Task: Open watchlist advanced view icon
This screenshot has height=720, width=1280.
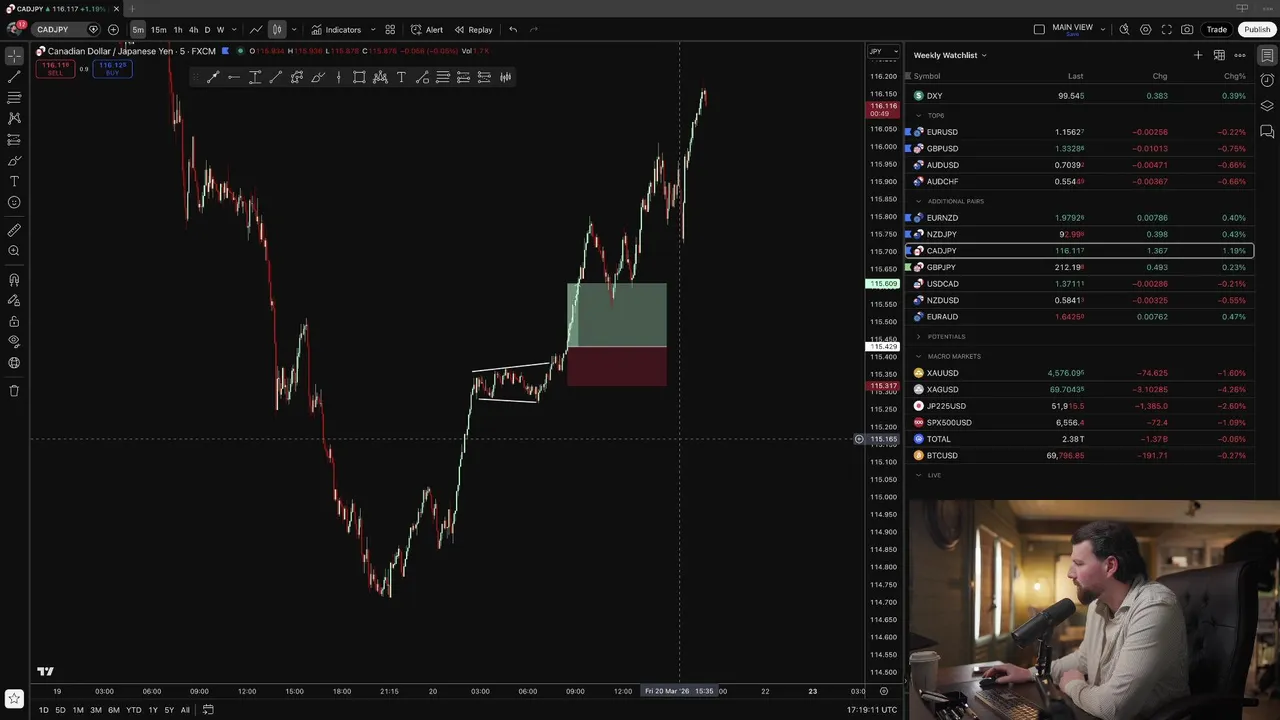Action: pos(1219,55)
